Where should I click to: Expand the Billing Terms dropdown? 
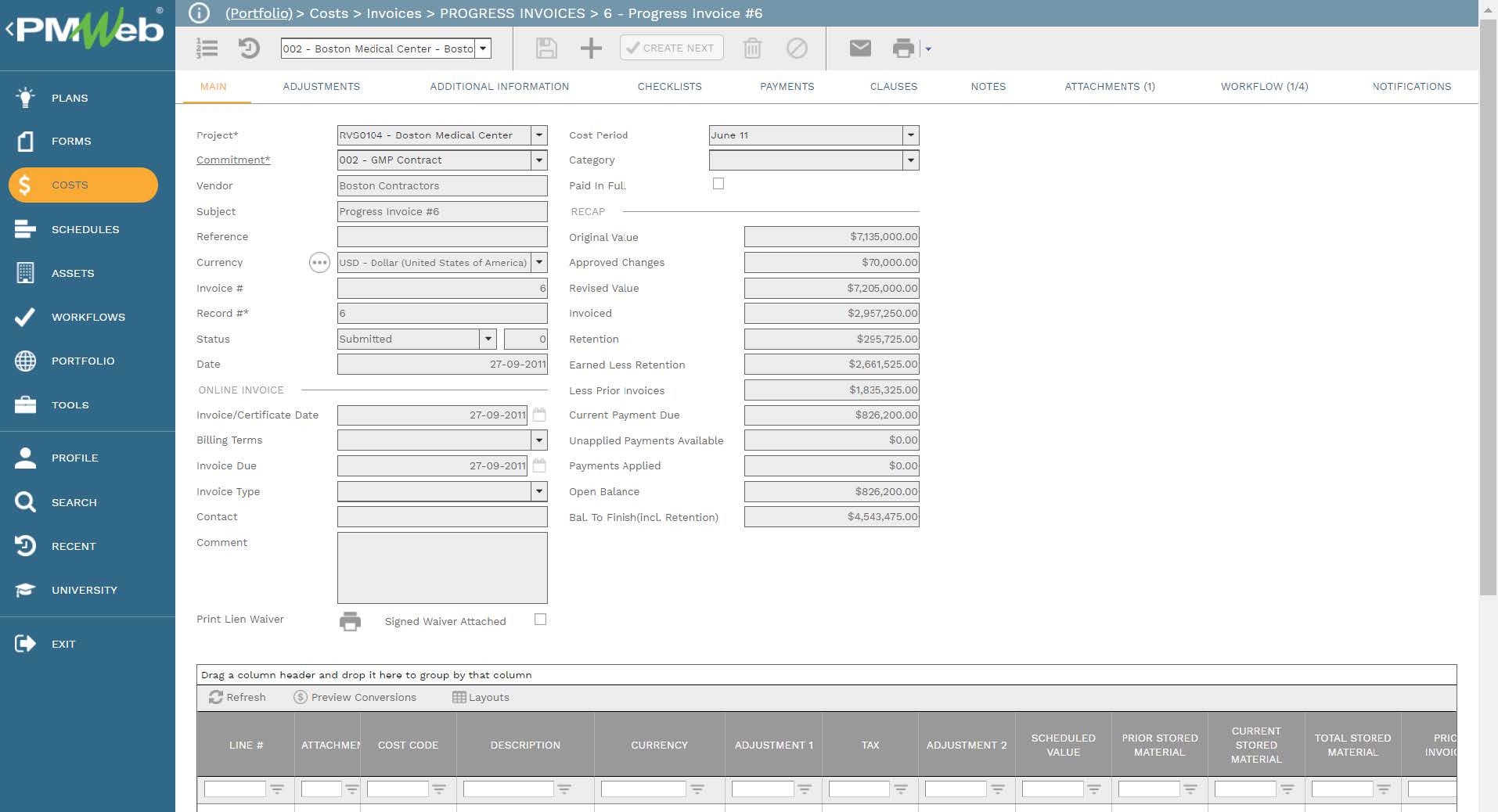539,440
